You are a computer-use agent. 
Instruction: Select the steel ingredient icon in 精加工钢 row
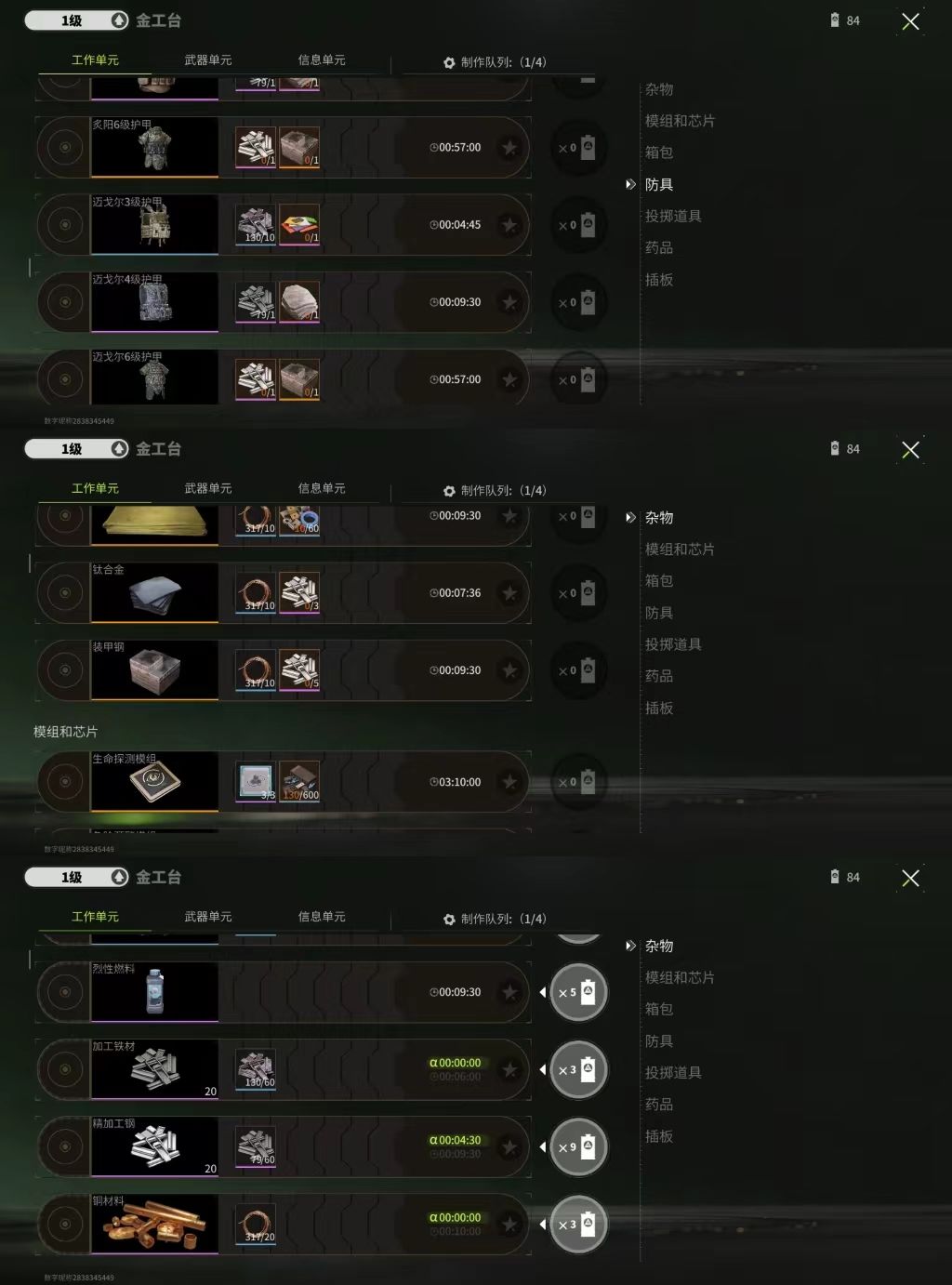[256, 1146]
